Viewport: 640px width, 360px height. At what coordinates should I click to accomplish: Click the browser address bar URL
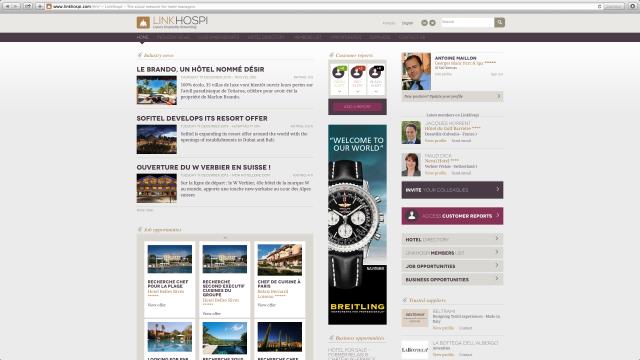[x=72, y=7]
